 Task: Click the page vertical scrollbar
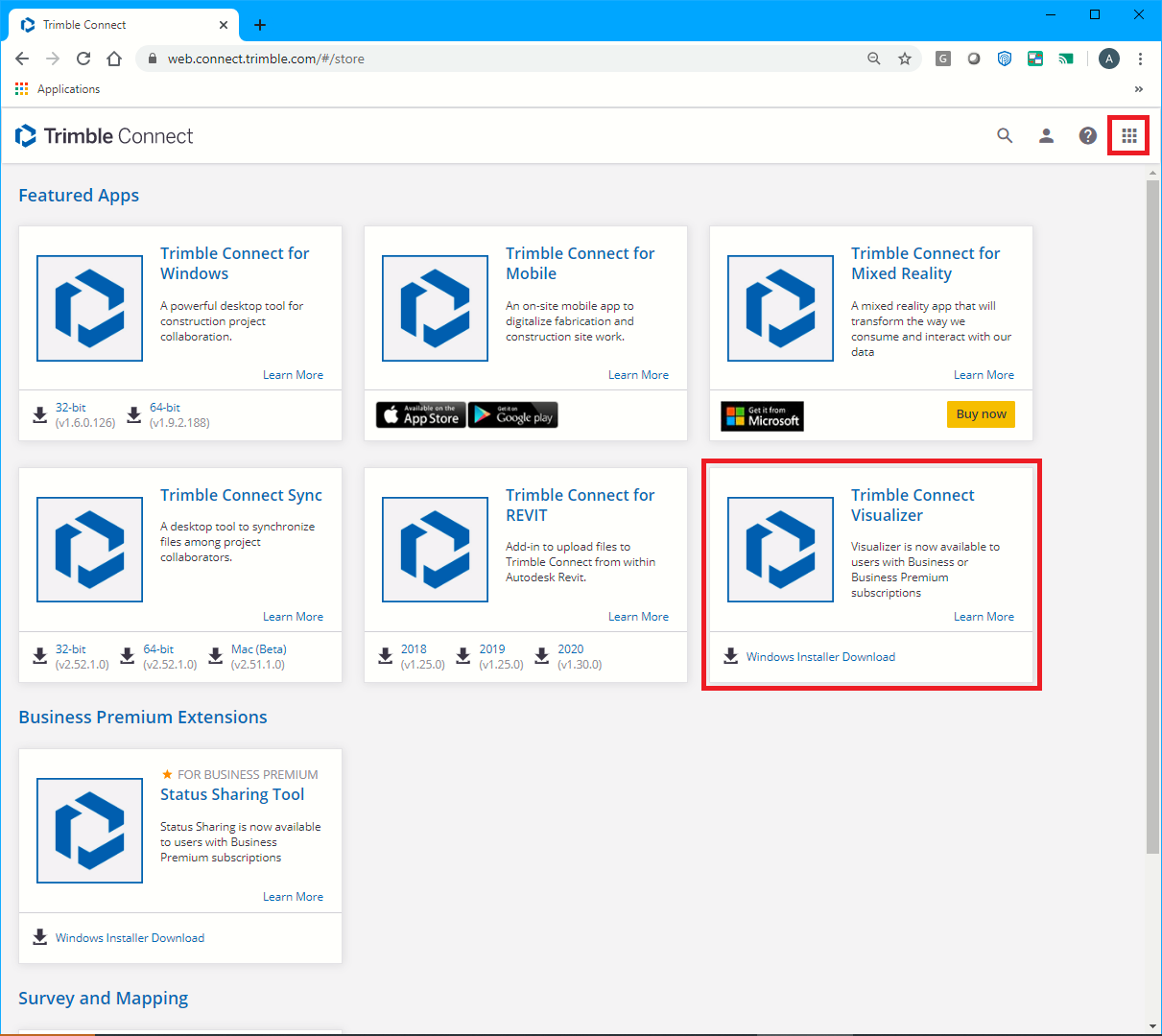1152,518
